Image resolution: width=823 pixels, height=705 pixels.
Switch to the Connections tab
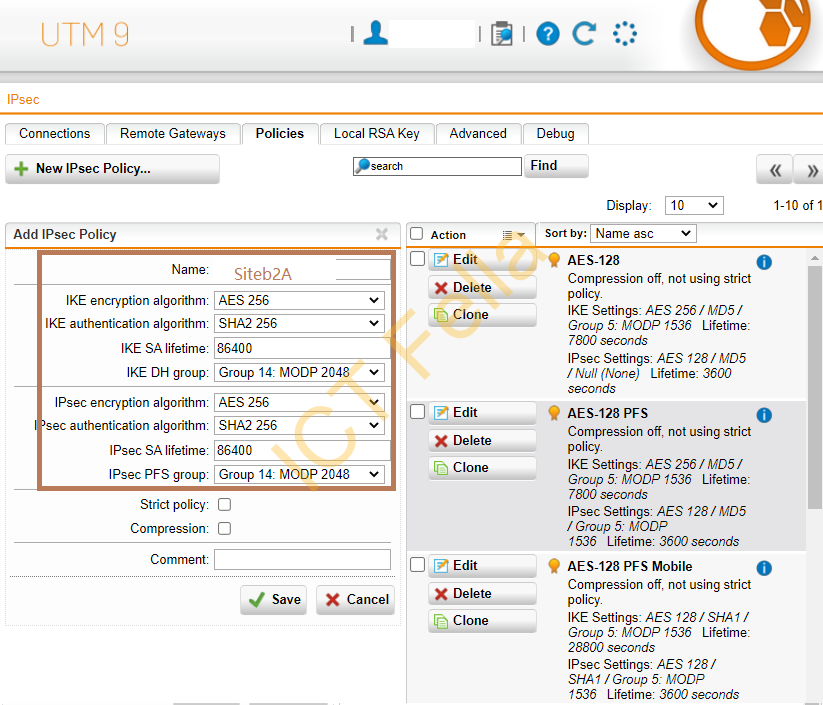[x=55, y=133]
